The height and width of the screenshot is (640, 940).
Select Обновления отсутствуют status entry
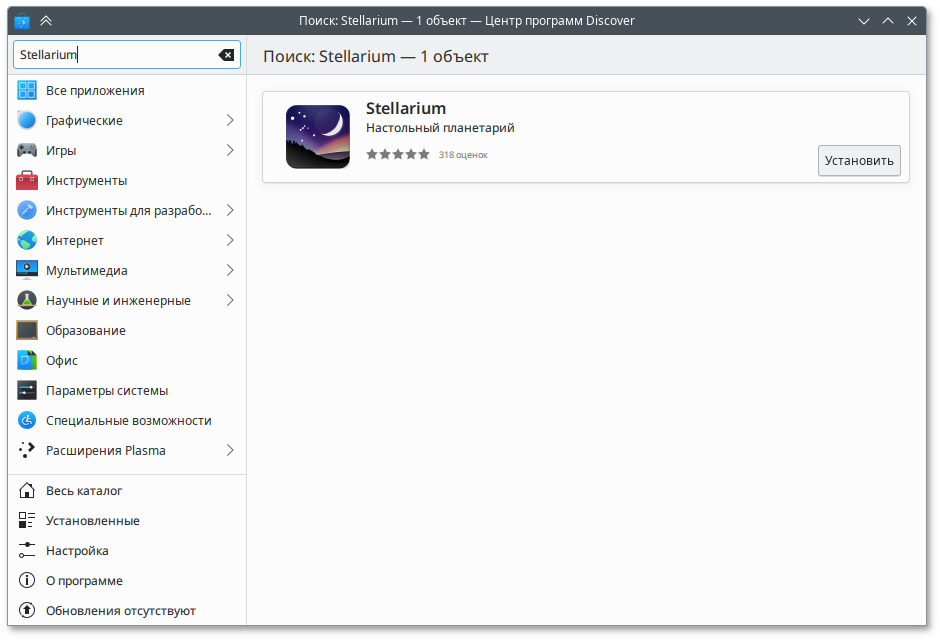tap(120, 611)
